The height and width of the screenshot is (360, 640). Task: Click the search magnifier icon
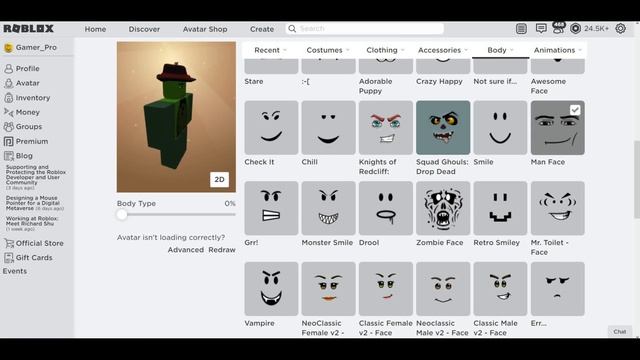(x=292, y=29)
